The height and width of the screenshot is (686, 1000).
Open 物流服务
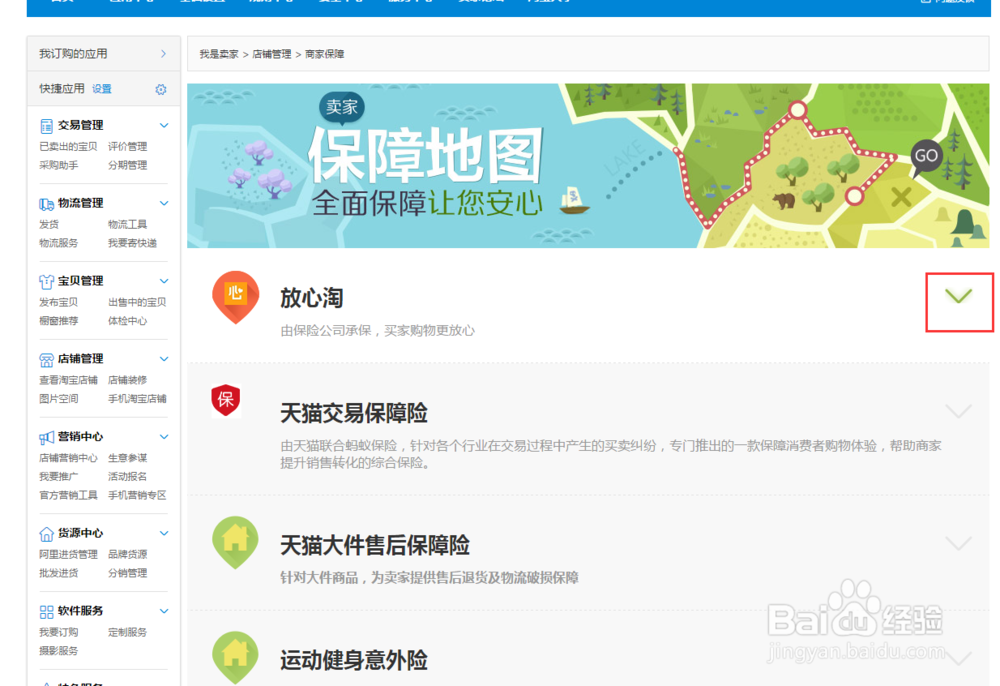tap(58, 243)
